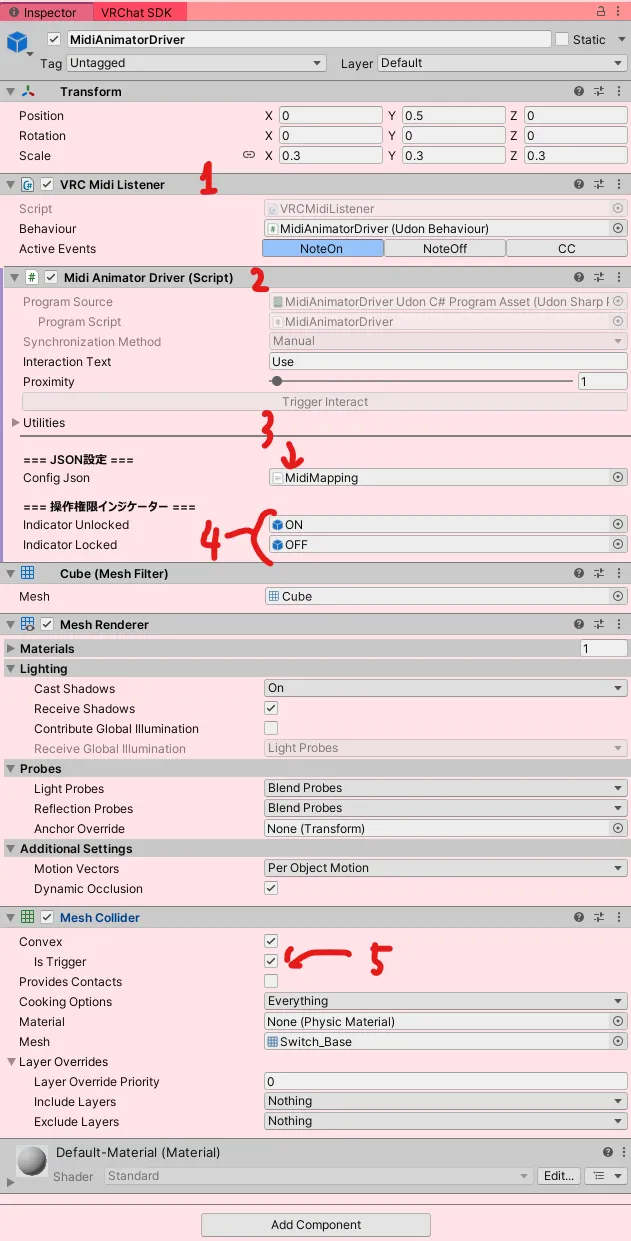631x1241 pixels.
Task: Disable the Is Trigger checkbox
Action: click(x=271, y=961)
